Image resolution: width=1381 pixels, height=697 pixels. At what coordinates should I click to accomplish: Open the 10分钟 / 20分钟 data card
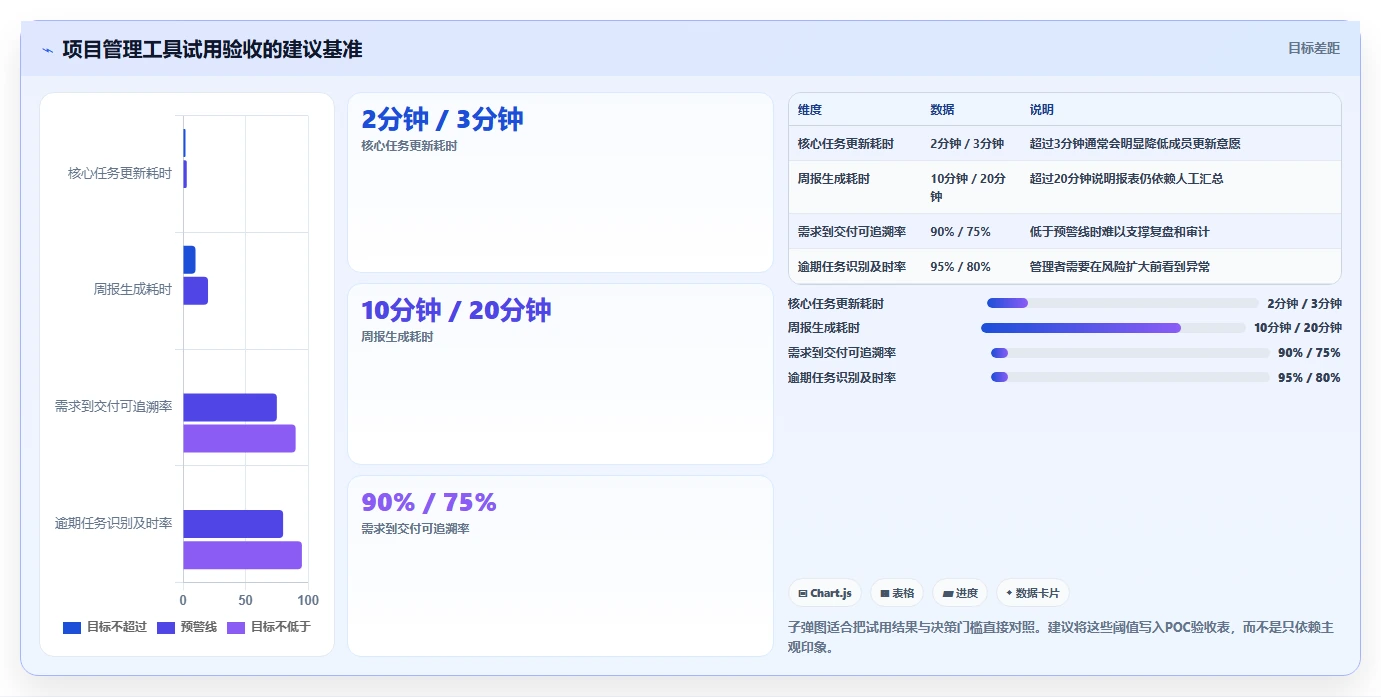coord(560,374)
